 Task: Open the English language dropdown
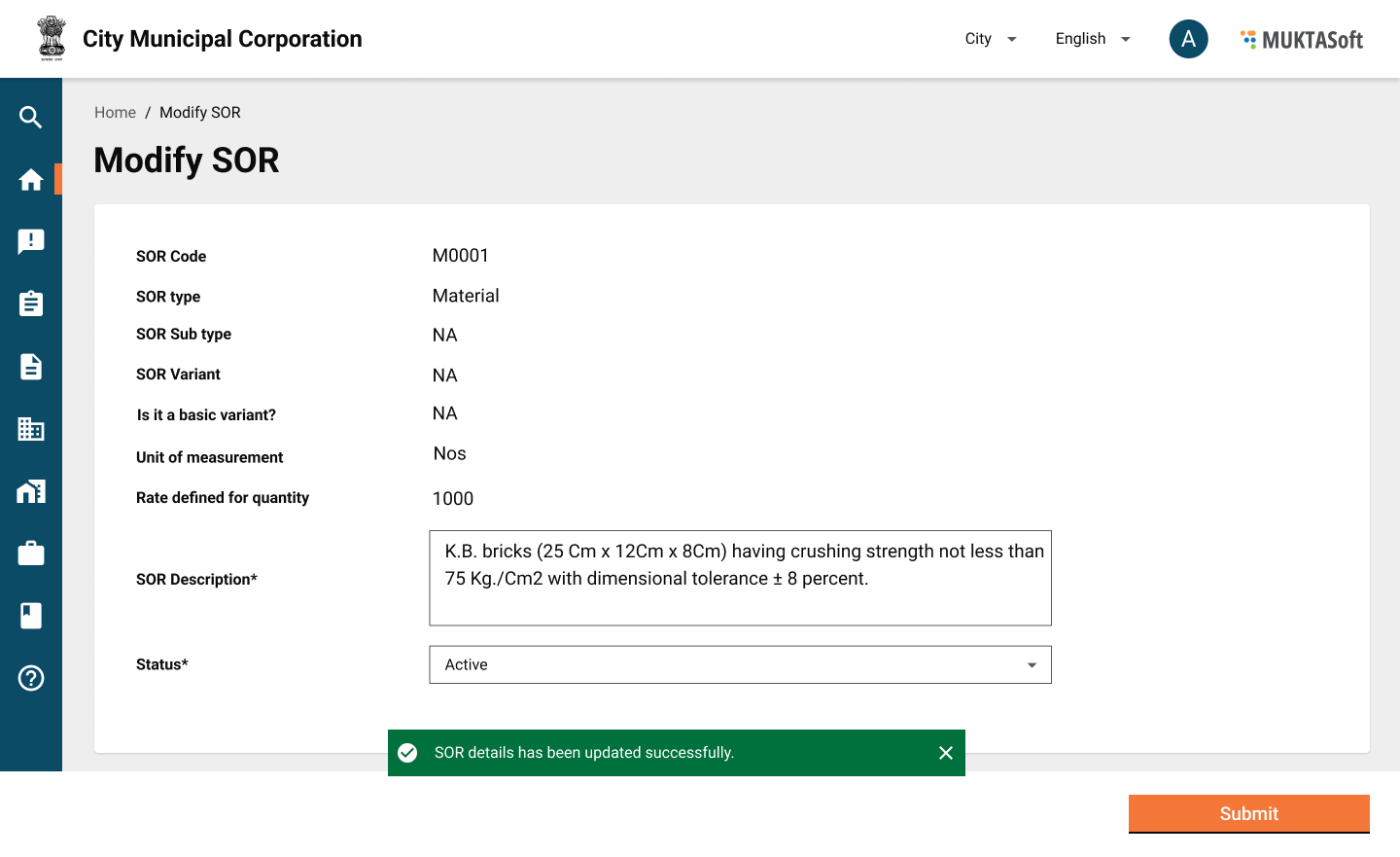pos(1092,39)
